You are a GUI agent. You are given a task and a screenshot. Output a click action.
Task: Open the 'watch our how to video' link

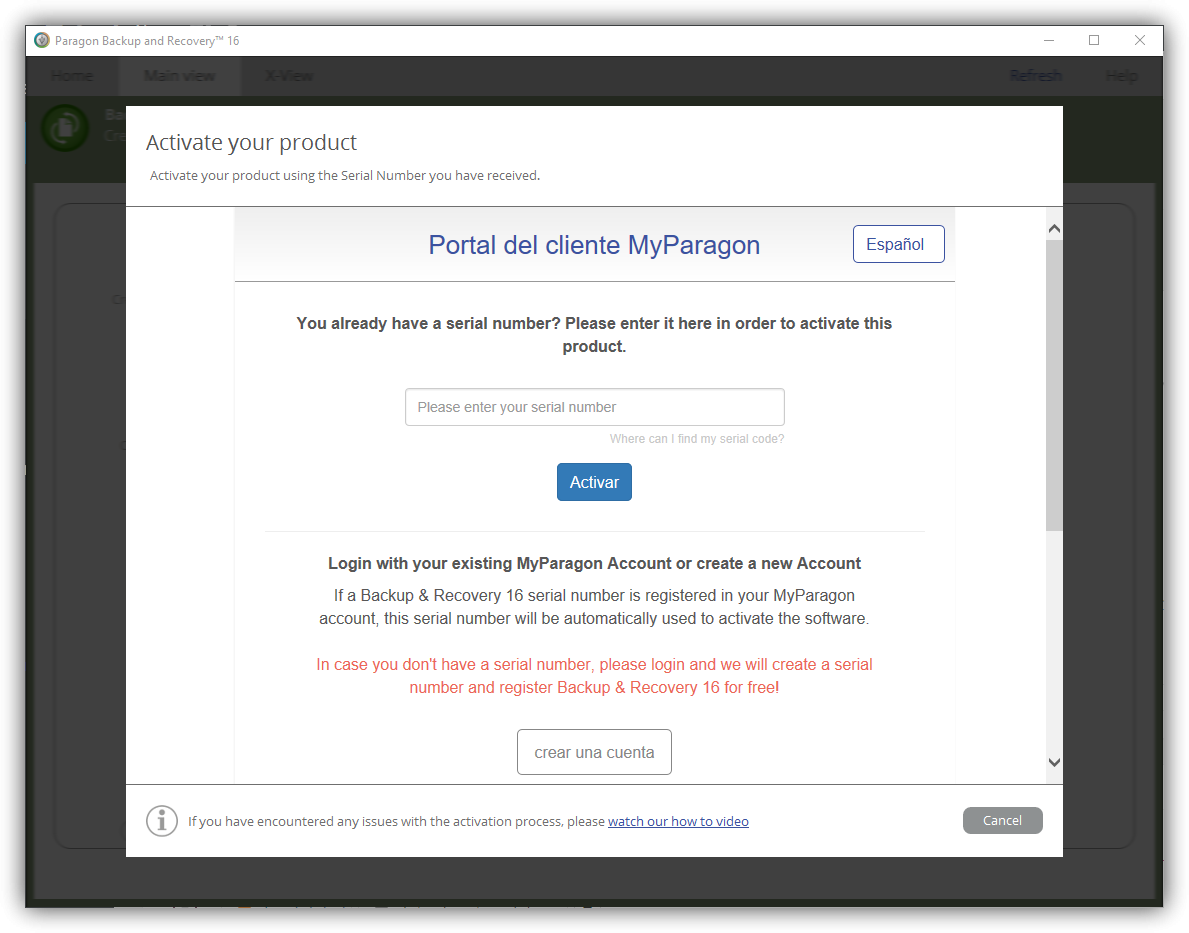coord(678,821)
